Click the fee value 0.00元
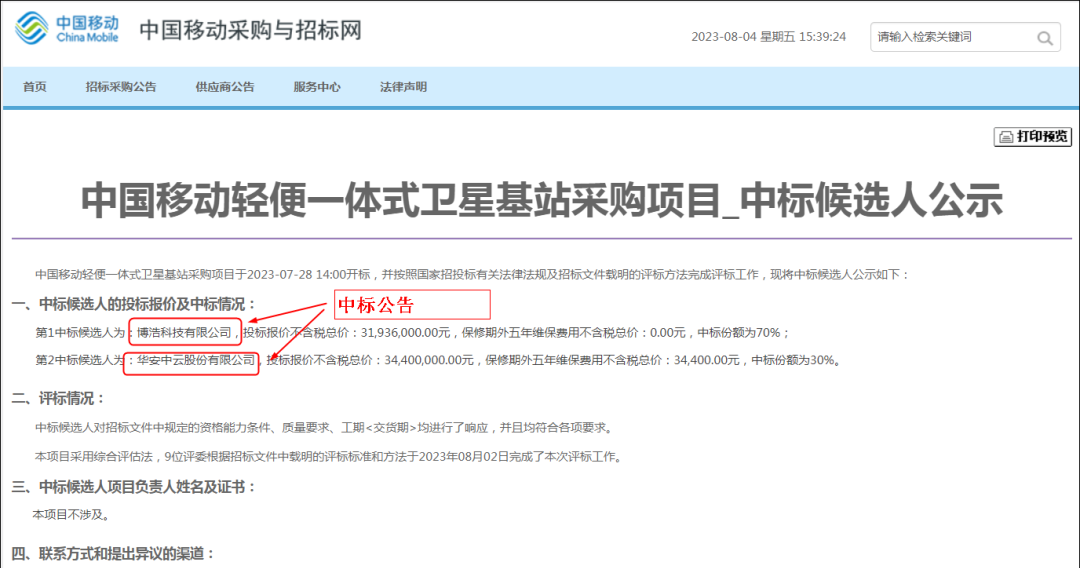The width and height of the screenshot is (1080, 568). tap(667, 333)
